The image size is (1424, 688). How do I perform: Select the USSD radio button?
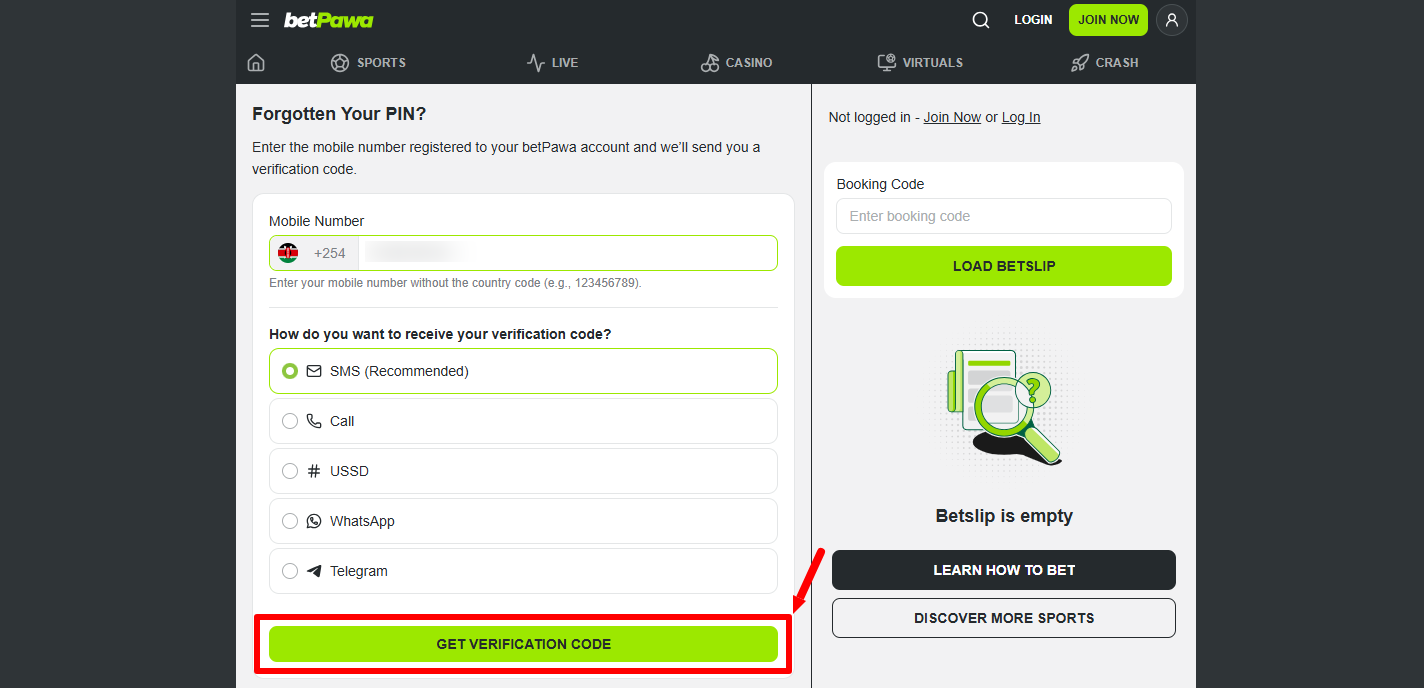pyautogui.click(x=290, y=471)
